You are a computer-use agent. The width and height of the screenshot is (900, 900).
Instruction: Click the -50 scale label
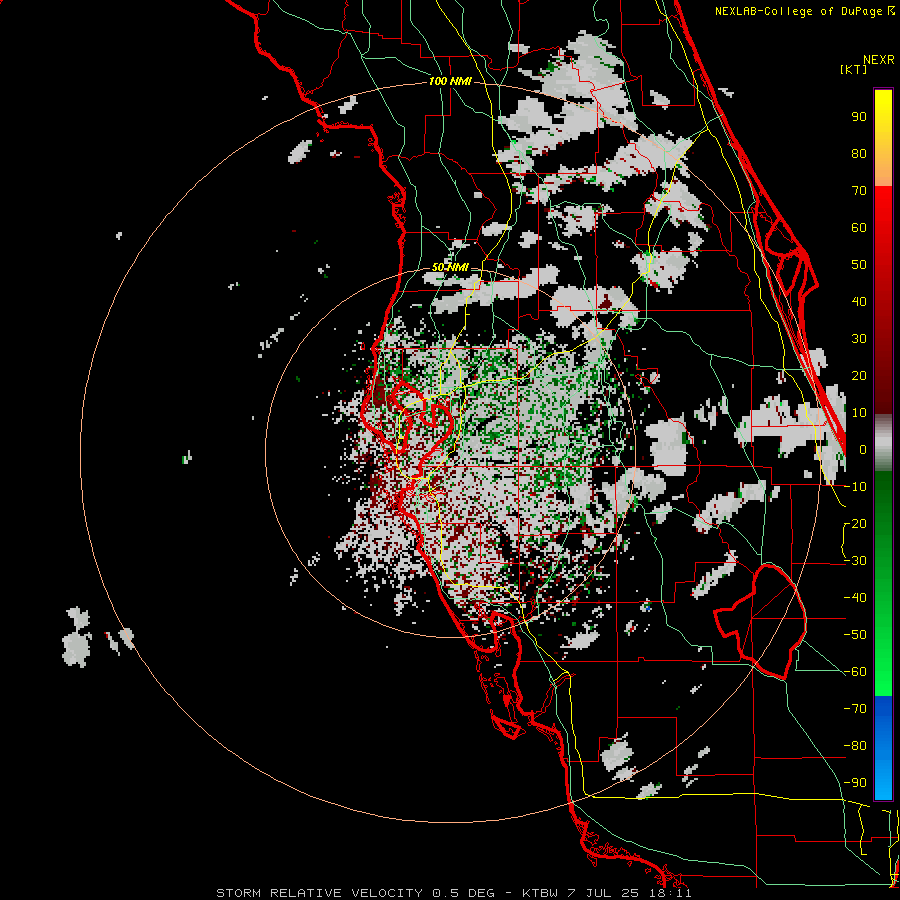pos(855,635)
